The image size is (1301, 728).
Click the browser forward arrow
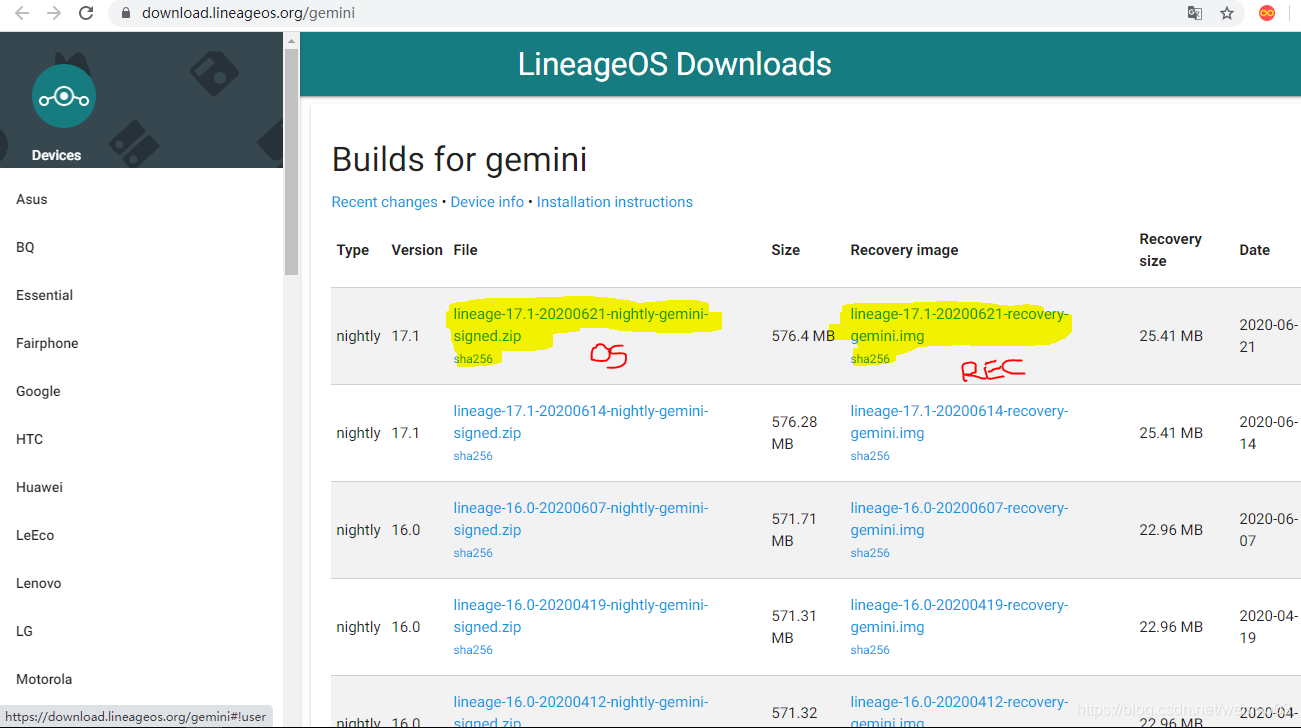pyautogui.click(x=54, y=13)
